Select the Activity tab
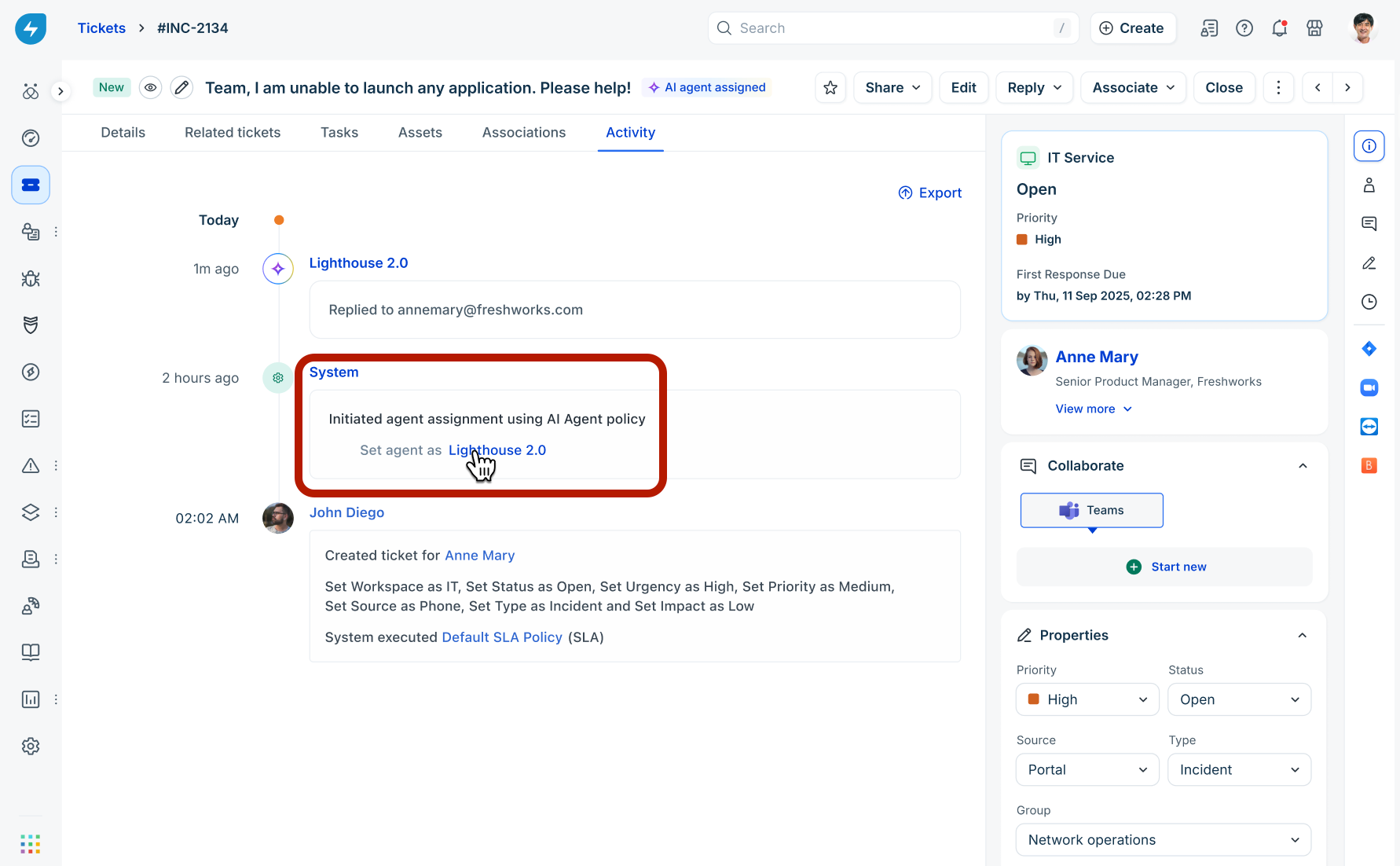This screenshot has width=1400, height=866. (x=631, y=133)
